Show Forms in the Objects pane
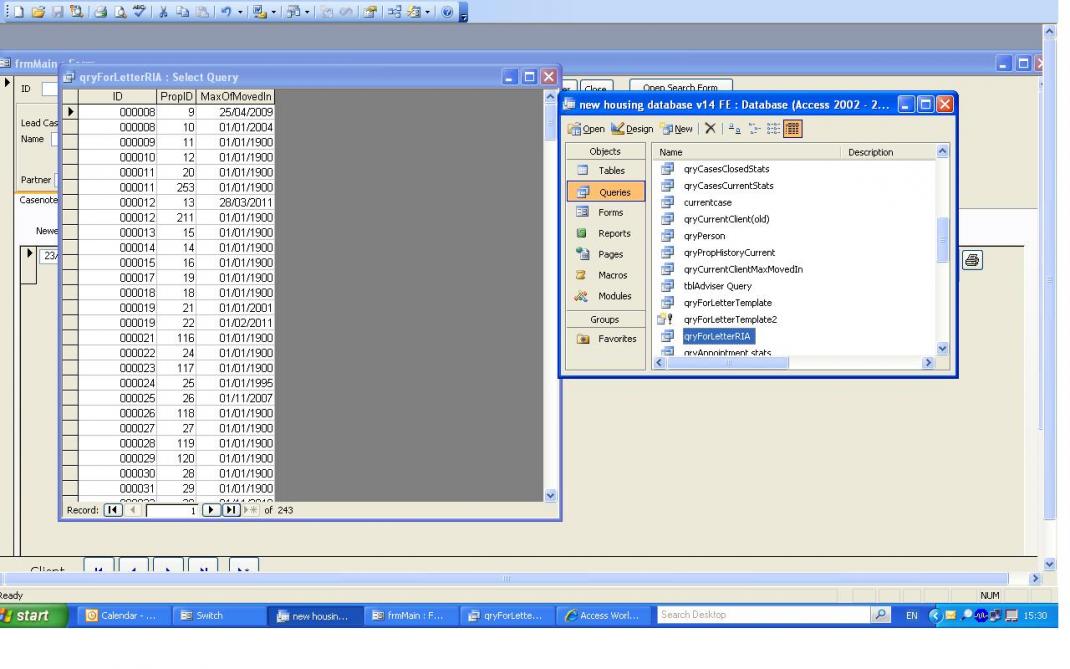The height and width of the screenshot is (669, 1070). [605, 212]
